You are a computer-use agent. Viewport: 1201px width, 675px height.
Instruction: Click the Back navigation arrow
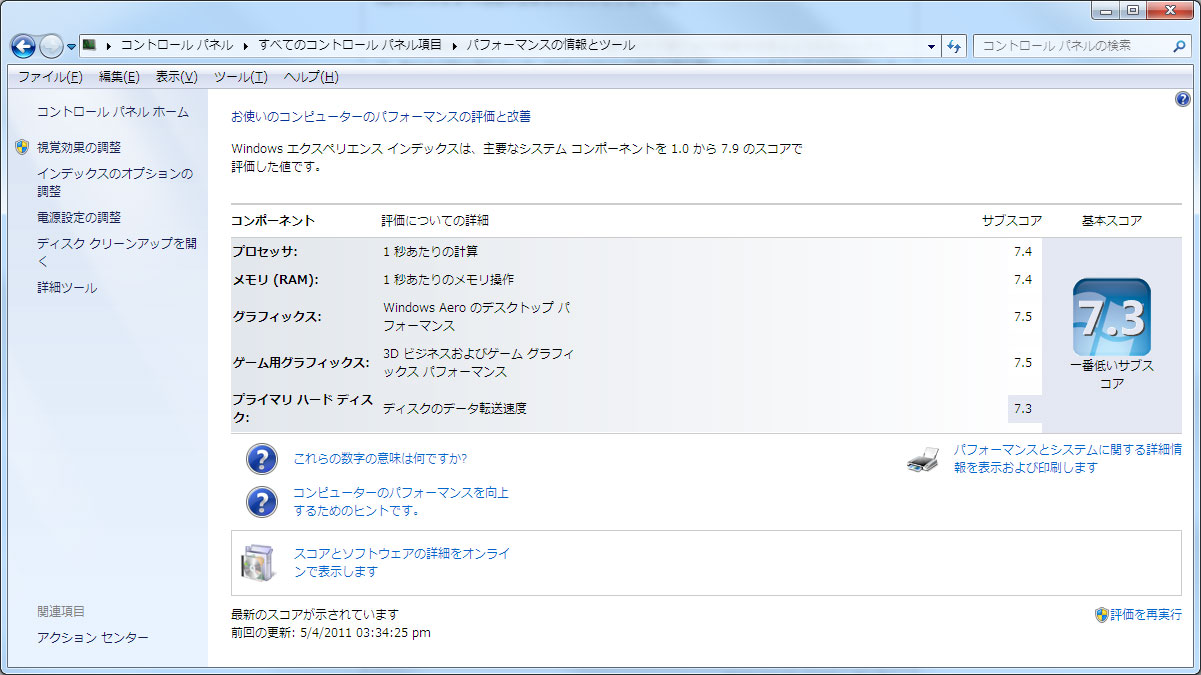pos(23,46)
